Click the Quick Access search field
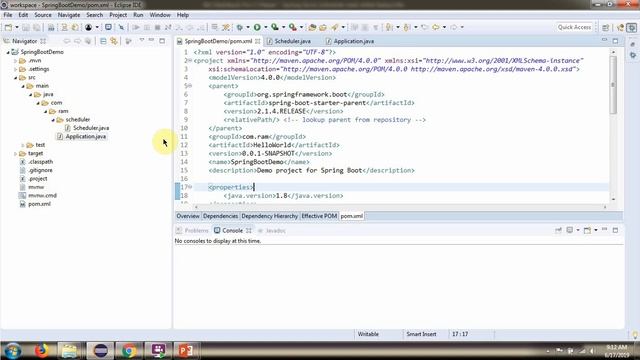Viewport: 640px width, 360px height. point(574,27)
